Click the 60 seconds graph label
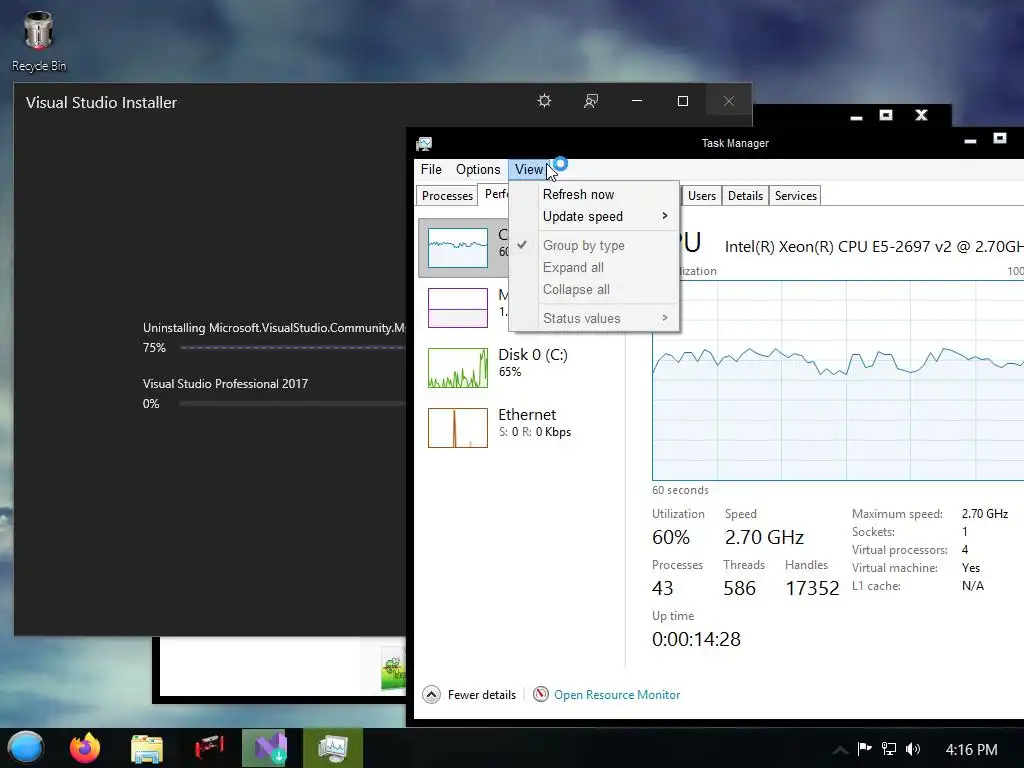1024x768 pixels. click(x=680, y=490)
